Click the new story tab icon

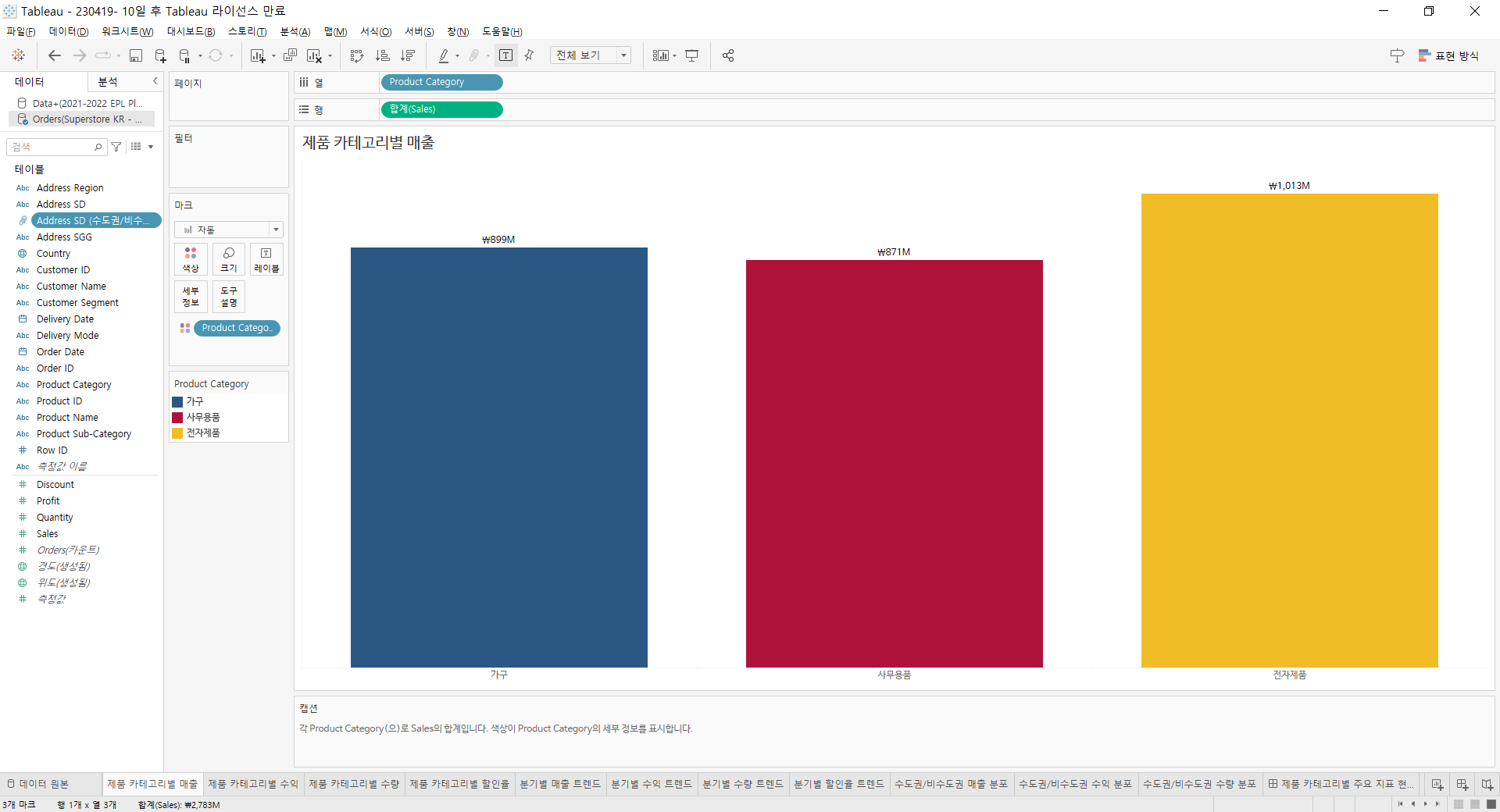click(1487, 784)
